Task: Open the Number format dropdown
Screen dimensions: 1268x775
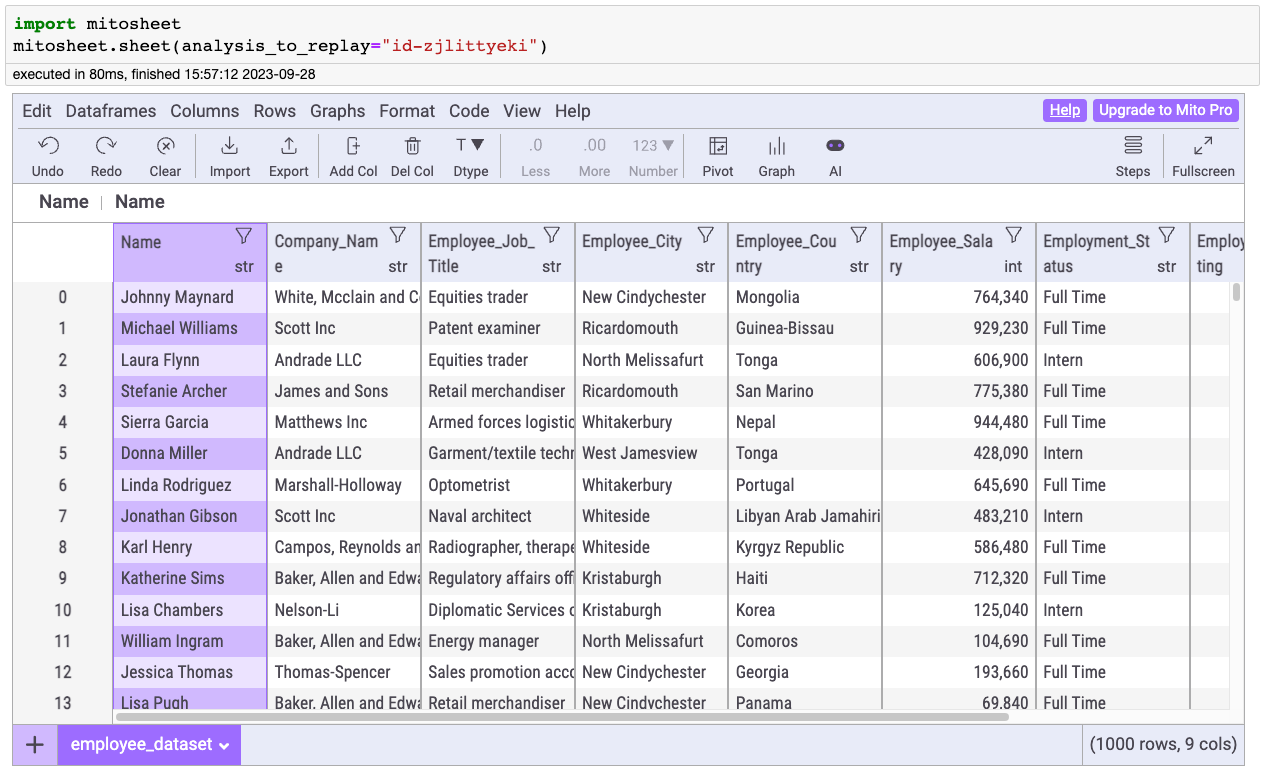Action: pos(652,144)
